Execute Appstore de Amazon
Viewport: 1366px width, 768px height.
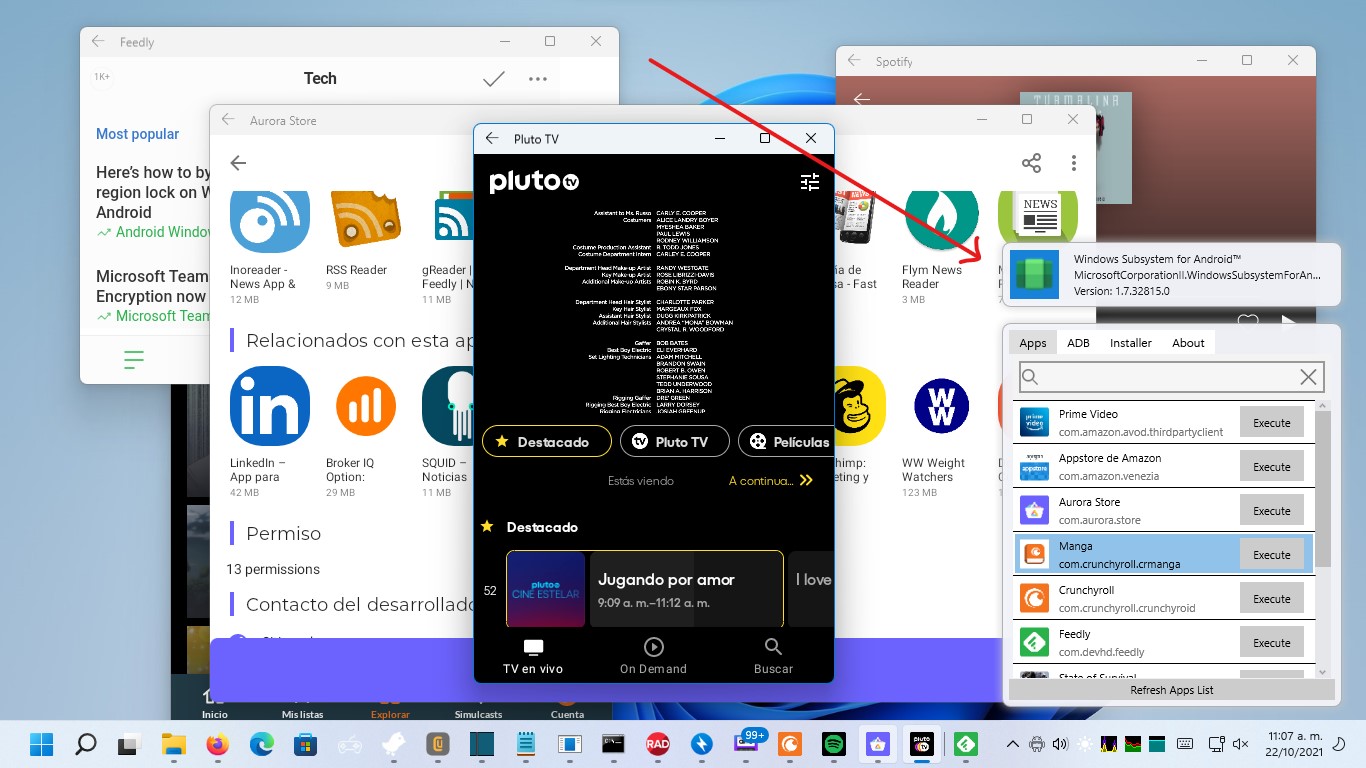[x=1272, y=467]
